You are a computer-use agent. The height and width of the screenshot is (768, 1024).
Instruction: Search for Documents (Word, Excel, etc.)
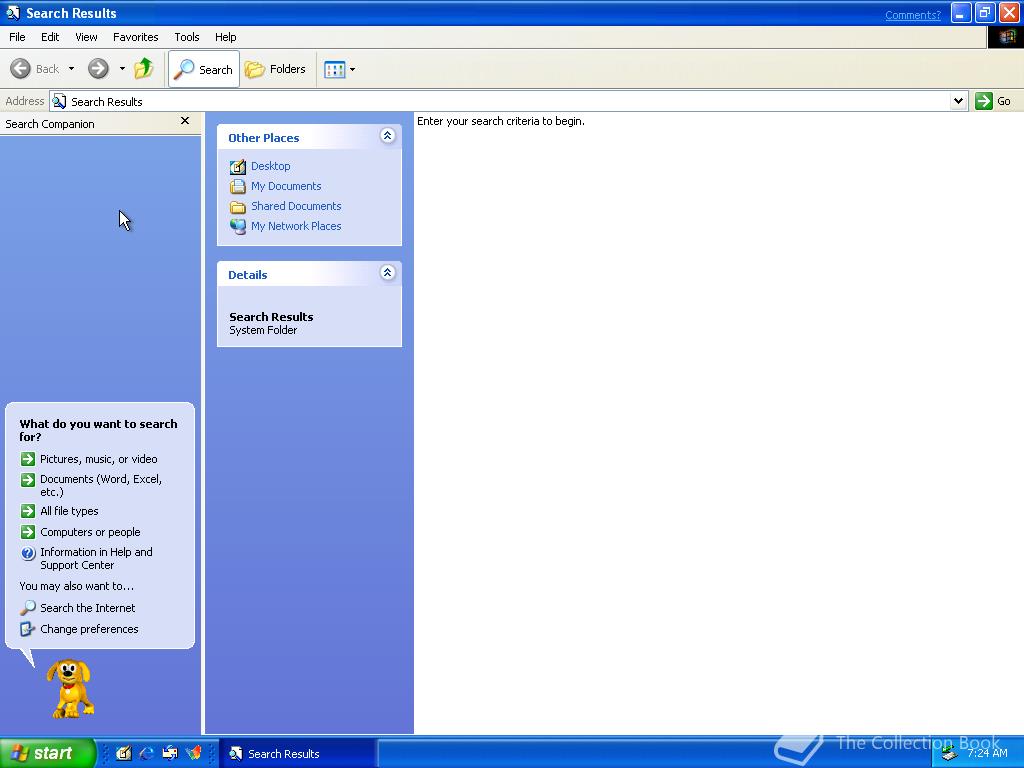pyautogui.click(x=101, y=485)
